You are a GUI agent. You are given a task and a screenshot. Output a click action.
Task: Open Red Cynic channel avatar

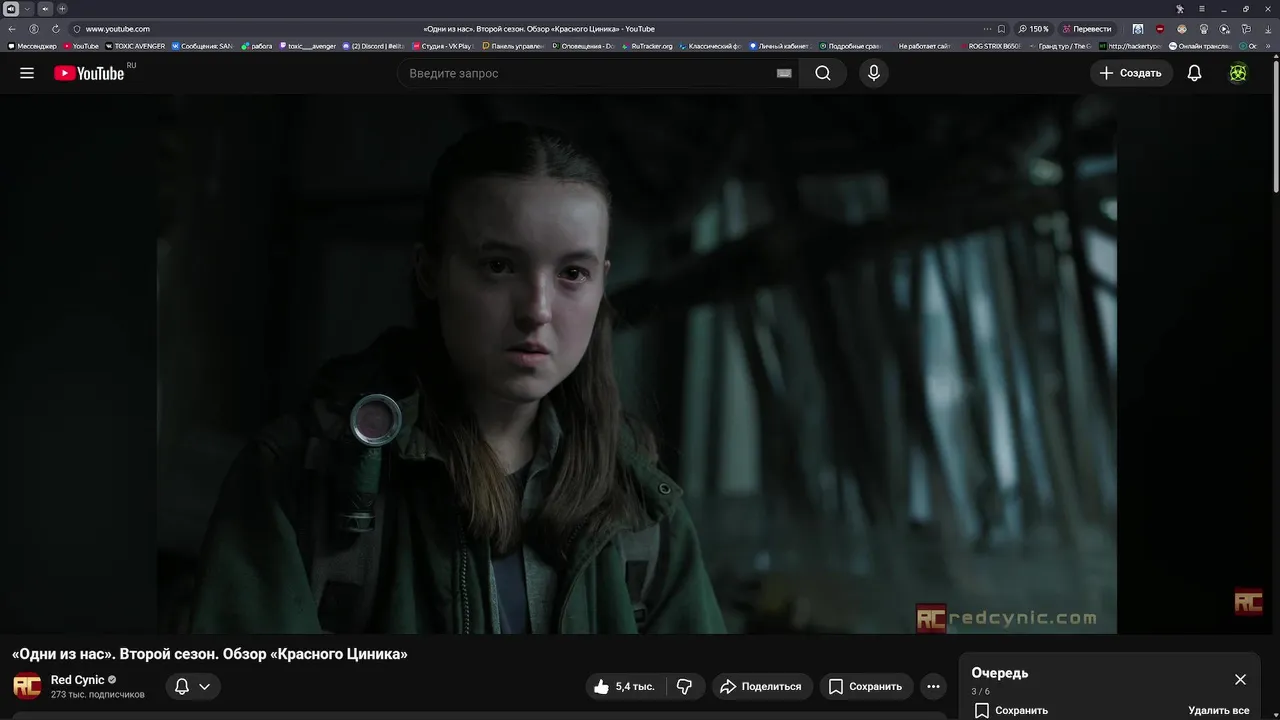point(27,686)
